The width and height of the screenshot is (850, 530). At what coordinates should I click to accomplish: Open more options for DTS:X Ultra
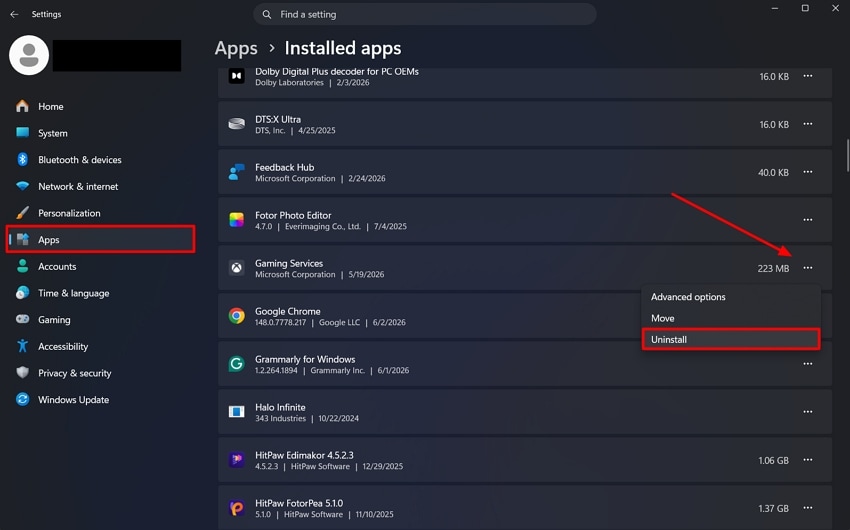coord(808,124)
